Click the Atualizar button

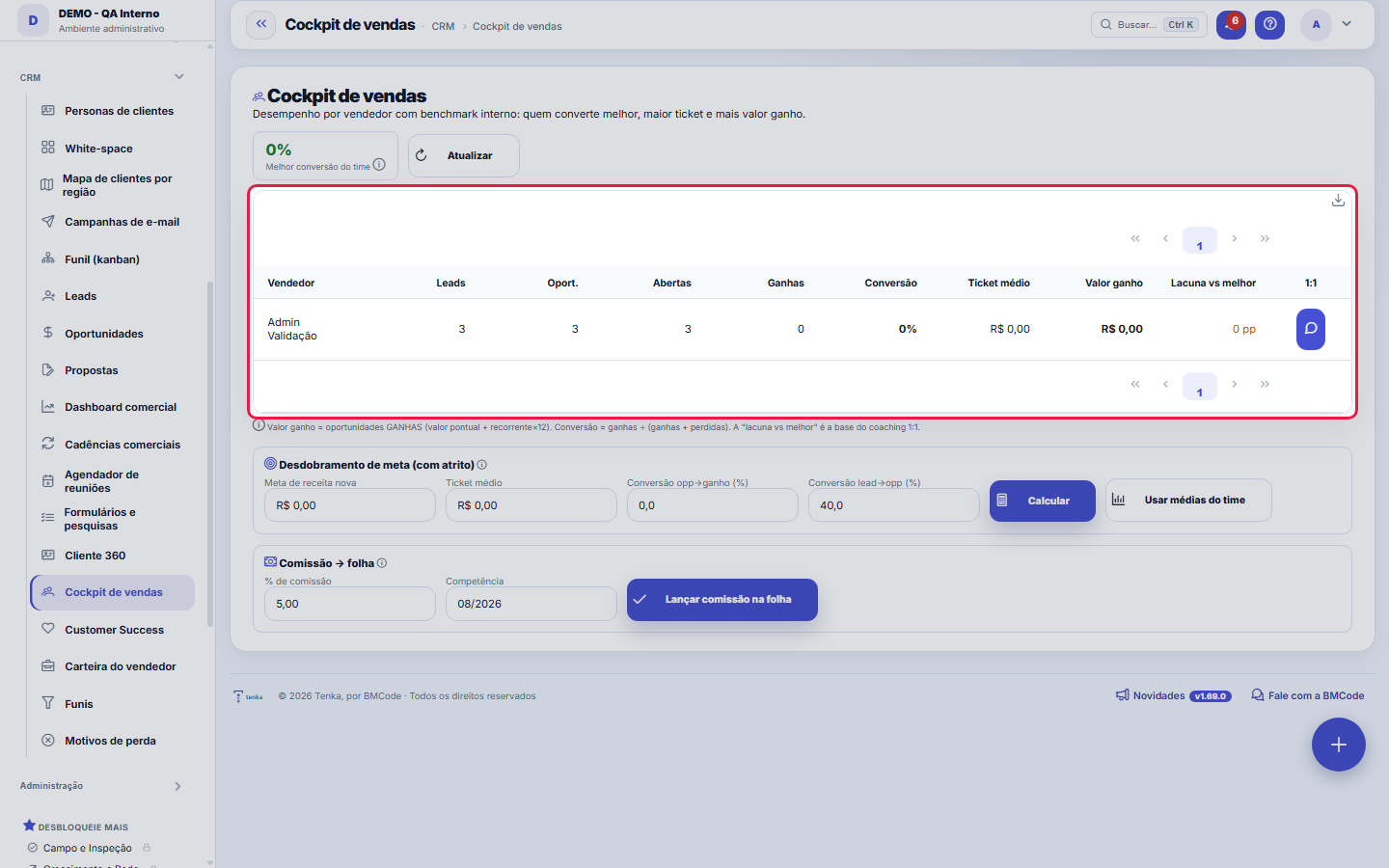click(464, 155)
